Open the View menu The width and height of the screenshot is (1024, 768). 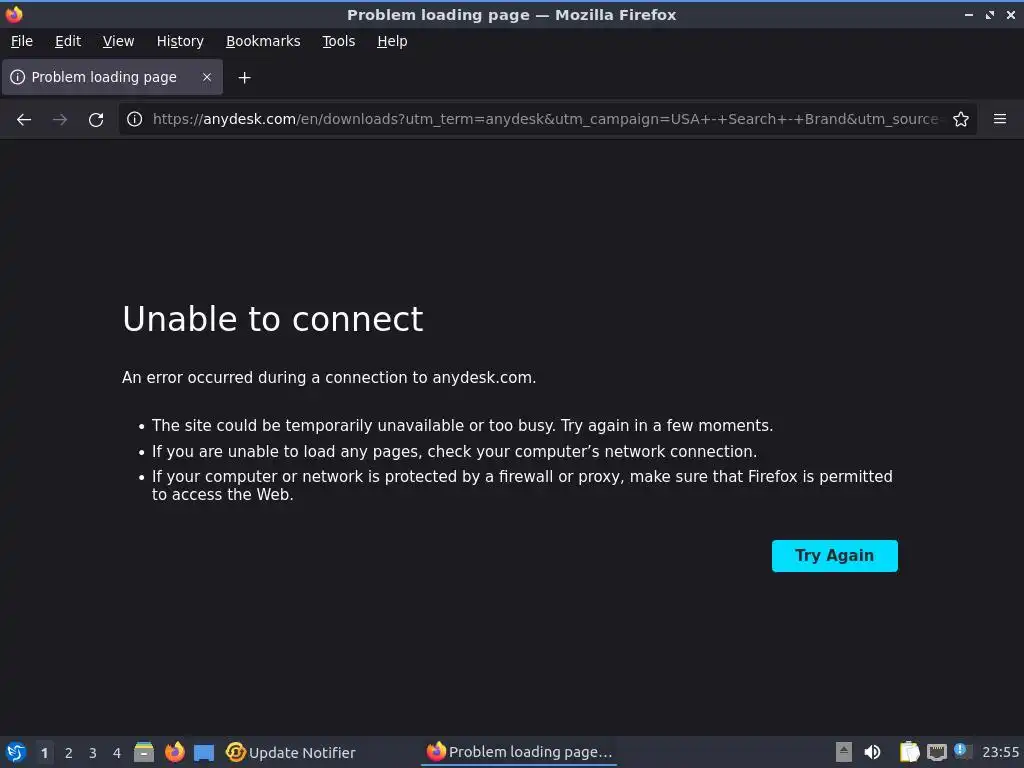(x=118, y=41)
